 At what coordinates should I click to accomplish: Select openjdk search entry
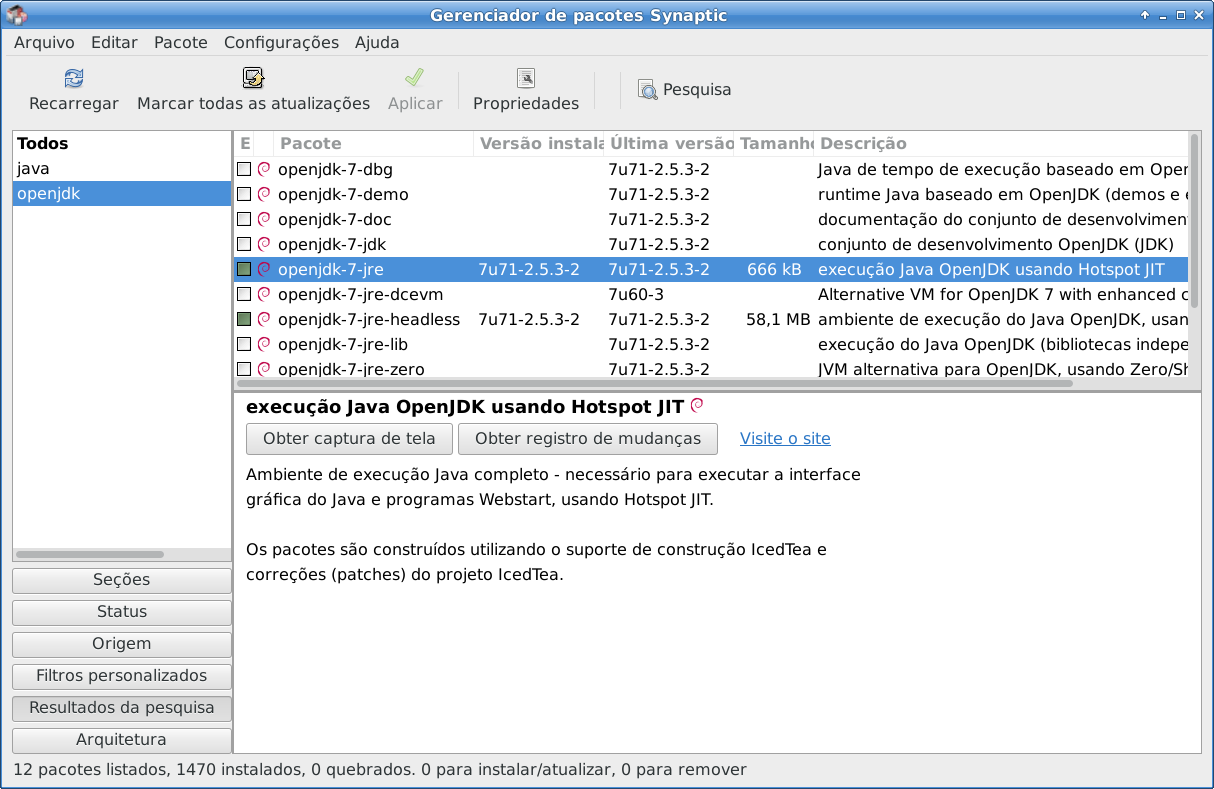pyautogui.click(x=122, y=194)
